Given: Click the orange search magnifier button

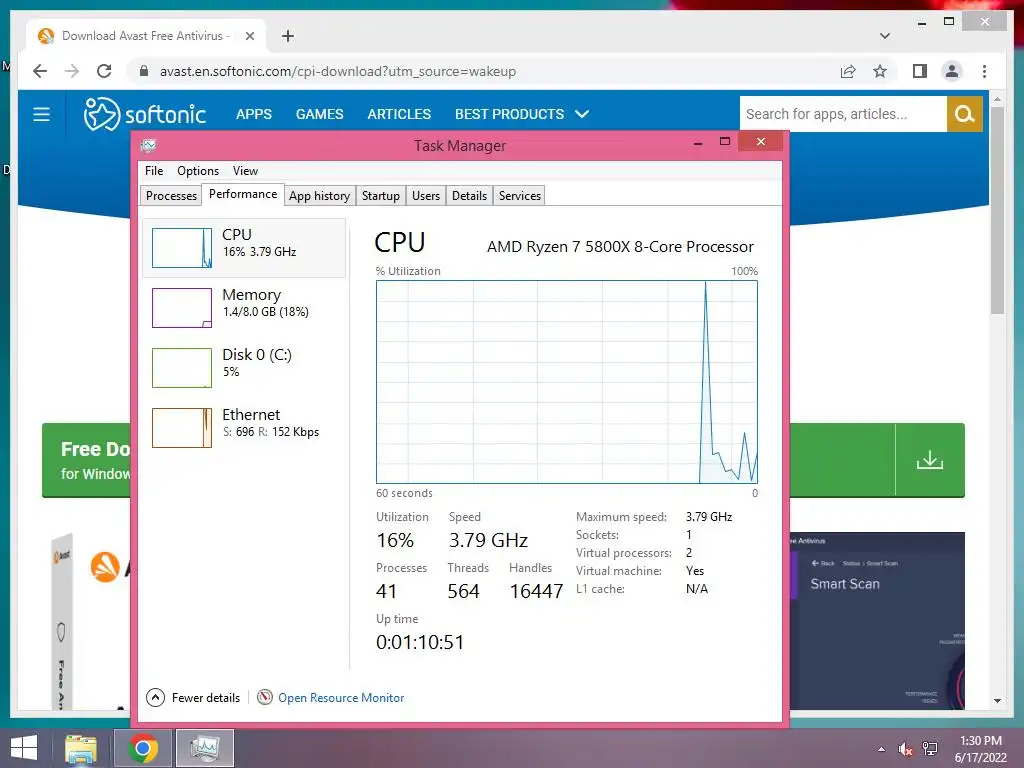Looking at the screenshot, I should [x=965, y=114].
